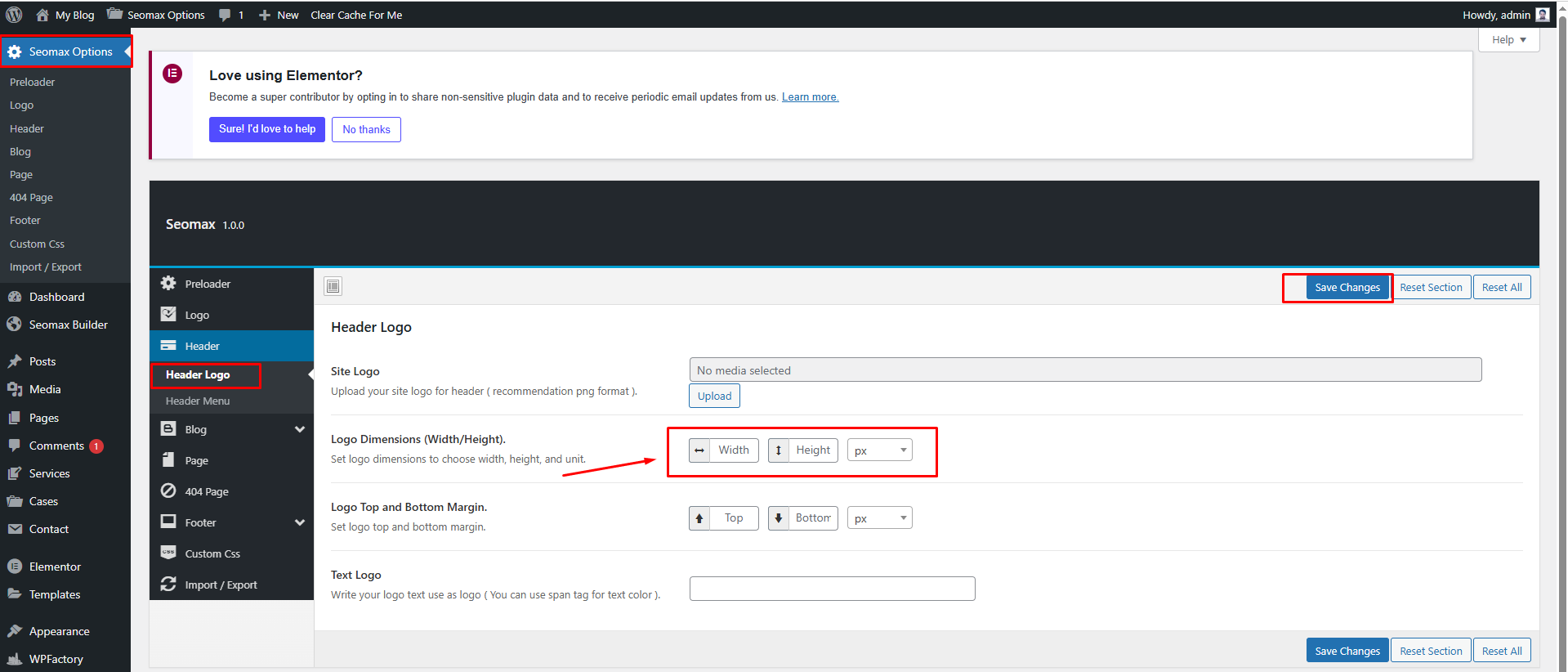Image resolution: width=1568 pixels, height=672 pixels.
Task: Click the logo Width input field
Action: pyautogui.click(x=734, y=450)
